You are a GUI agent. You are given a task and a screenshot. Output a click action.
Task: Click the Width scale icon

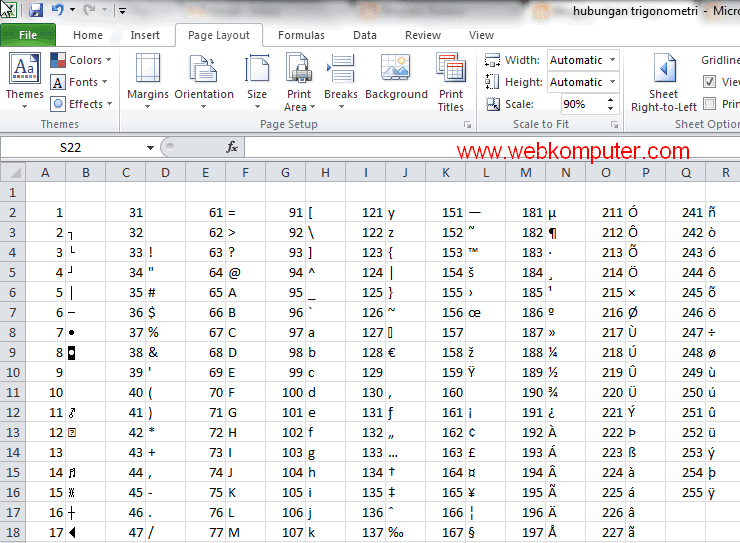click(x=492, y=60)
